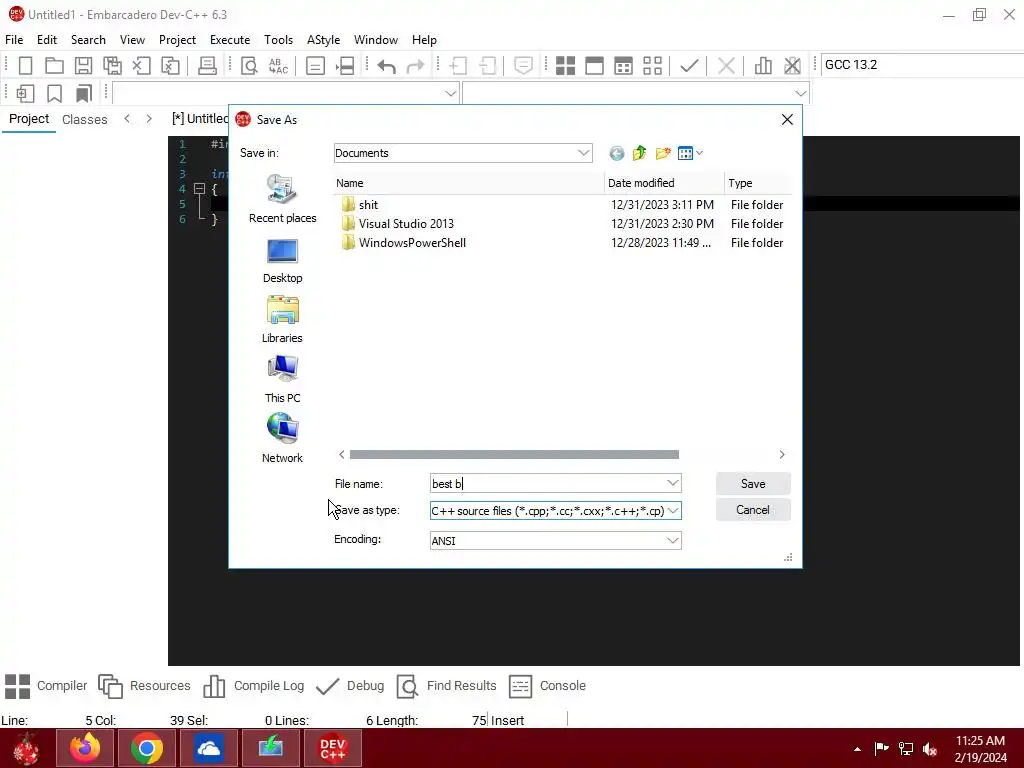The image size is (1024, 768).
Task: Click the Insert snippet toolbar icon
Action: pos(25,93)
